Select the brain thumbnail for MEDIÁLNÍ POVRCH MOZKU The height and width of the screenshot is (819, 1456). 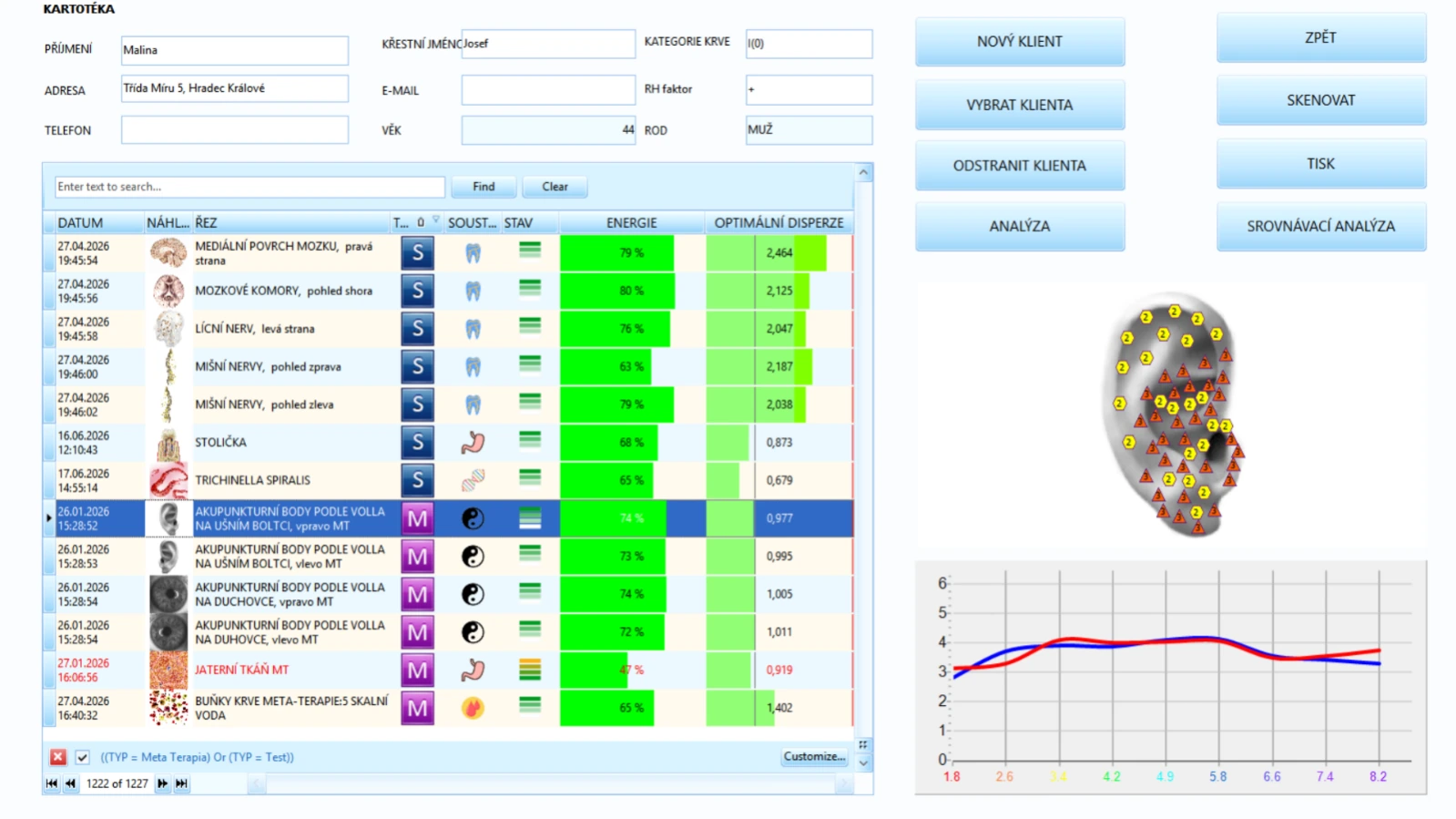168,252
